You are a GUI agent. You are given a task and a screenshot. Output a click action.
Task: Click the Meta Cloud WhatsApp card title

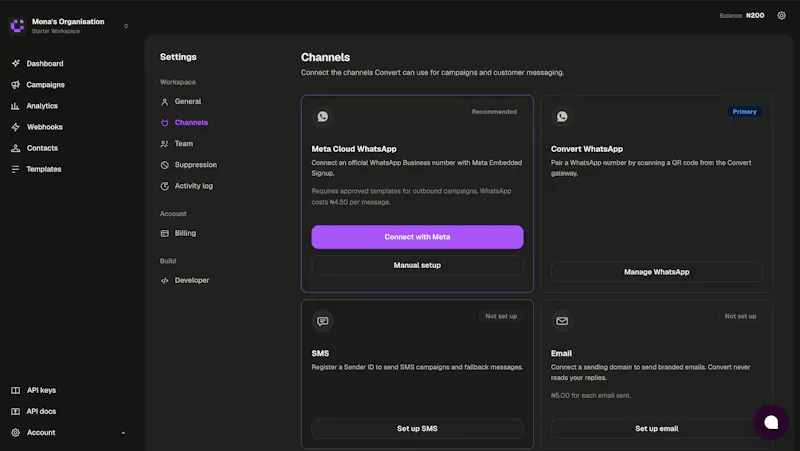tap(354, 149)
